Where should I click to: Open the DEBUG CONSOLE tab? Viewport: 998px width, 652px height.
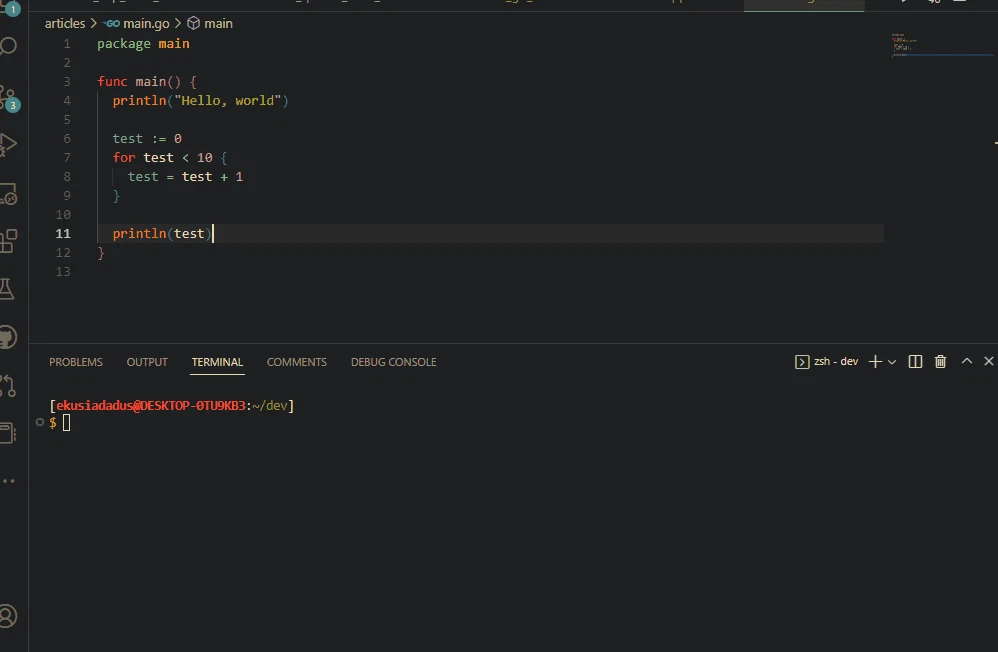point(393,362)
